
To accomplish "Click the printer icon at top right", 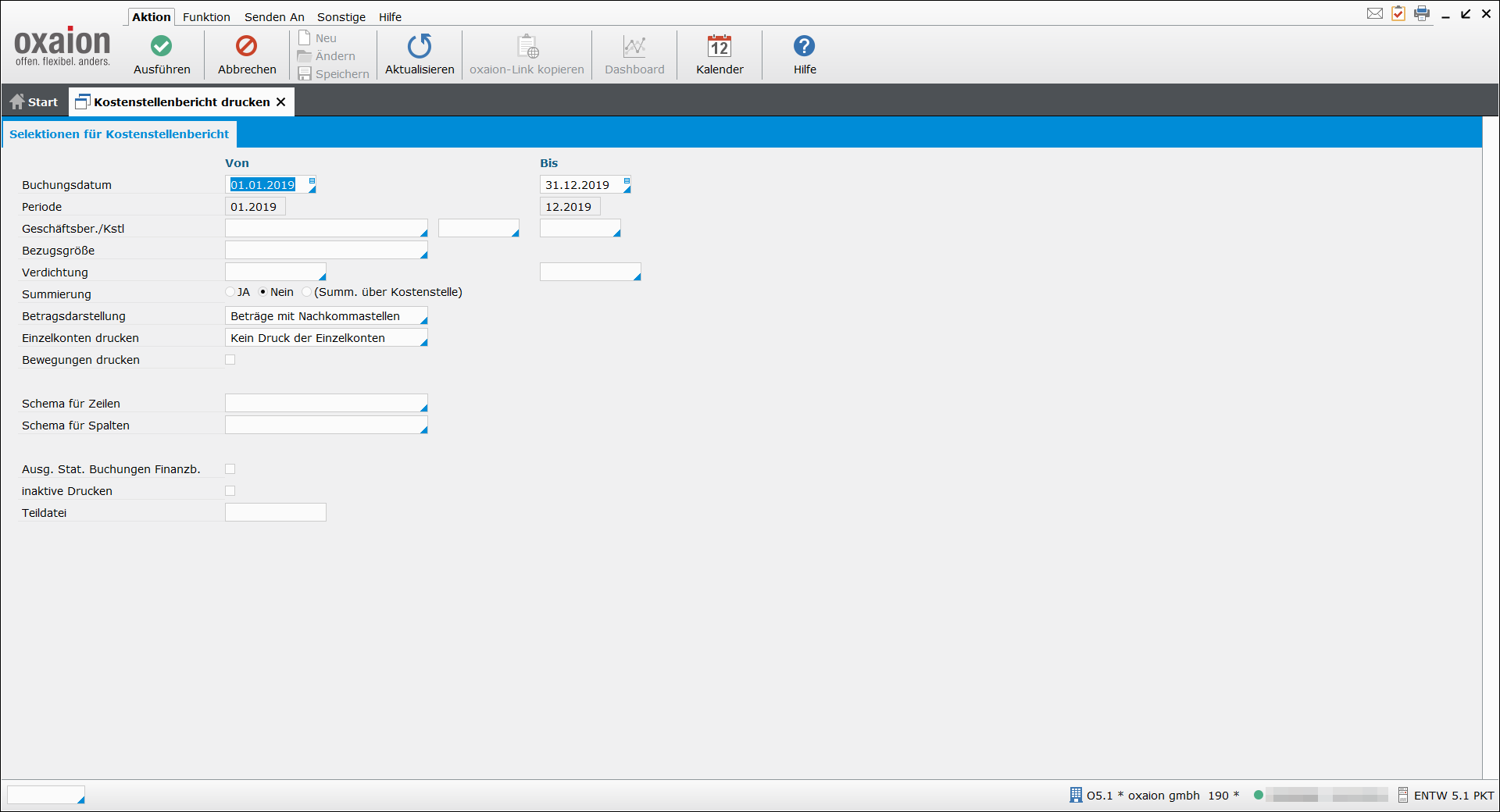I will click(x=1422, y=13).
